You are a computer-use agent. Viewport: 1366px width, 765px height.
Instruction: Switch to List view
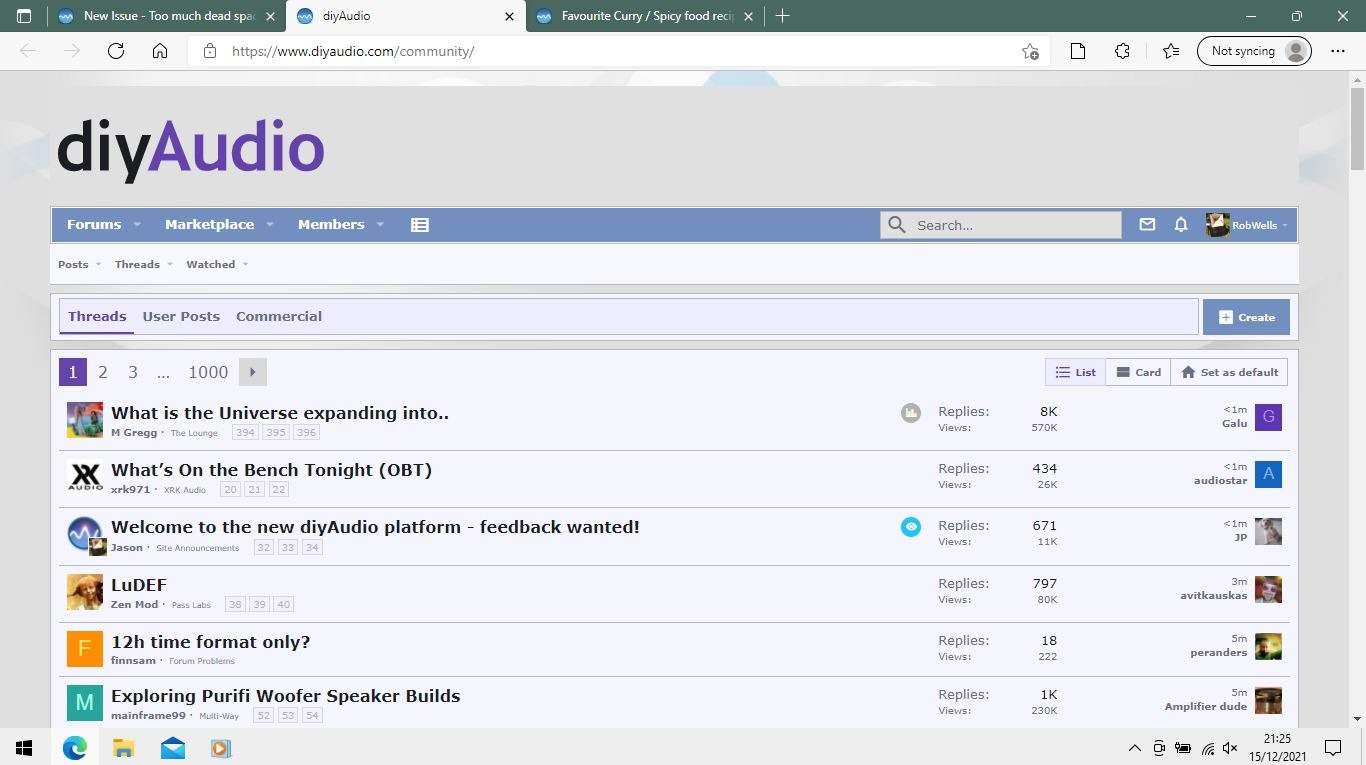(x=1075, y=372)
